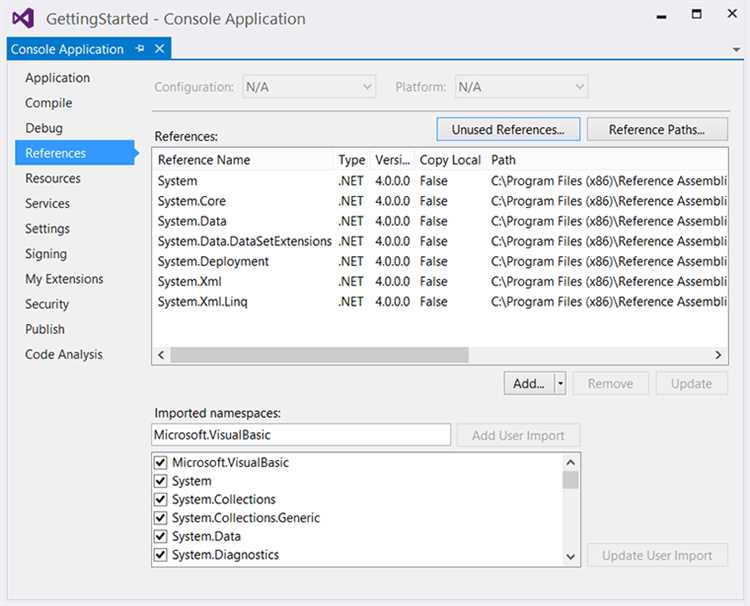
Task: Select the System.Xml.Linq reference row
Action: [440, 301]
